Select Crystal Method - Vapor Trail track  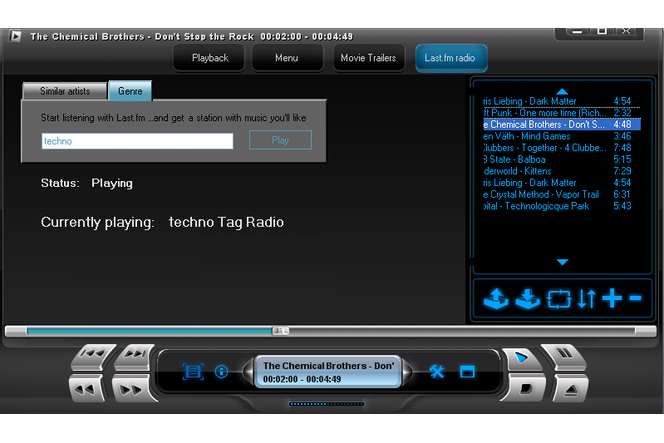click(x=562, y=194)
